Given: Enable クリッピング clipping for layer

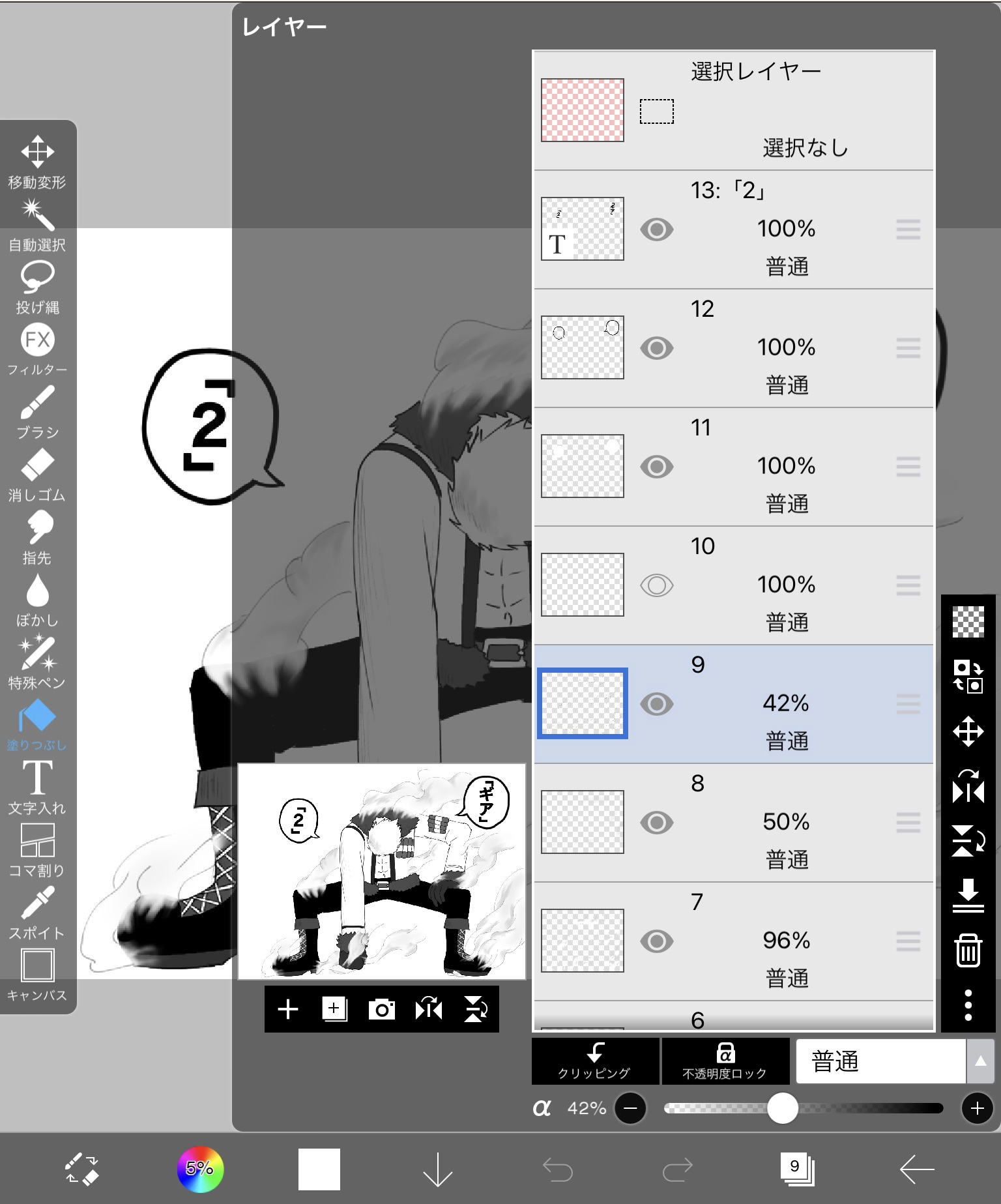Looking at the screenshot, I should pos(596,1061).
